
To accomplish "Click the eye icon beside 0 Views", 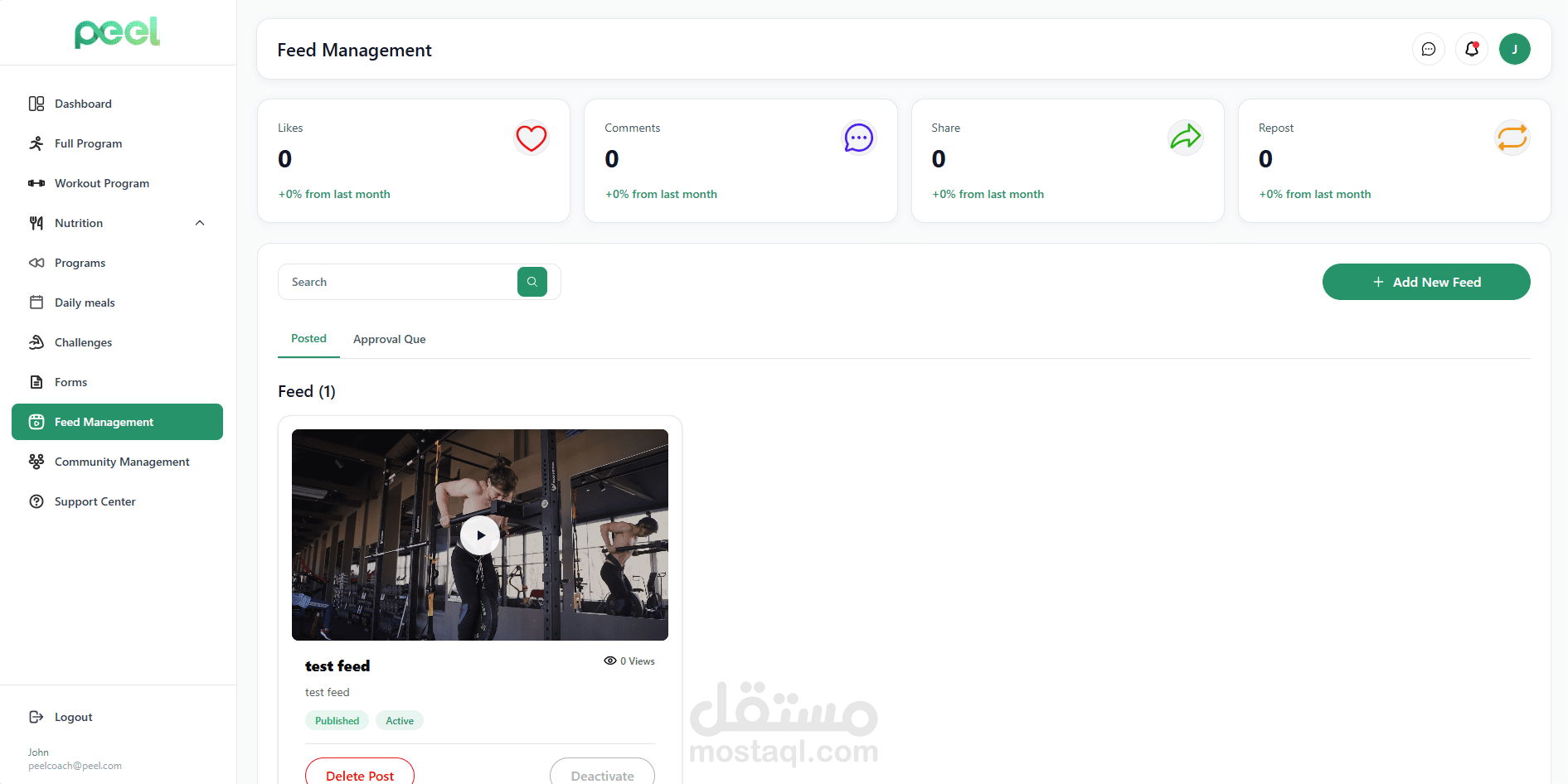I will pos(610,661).
